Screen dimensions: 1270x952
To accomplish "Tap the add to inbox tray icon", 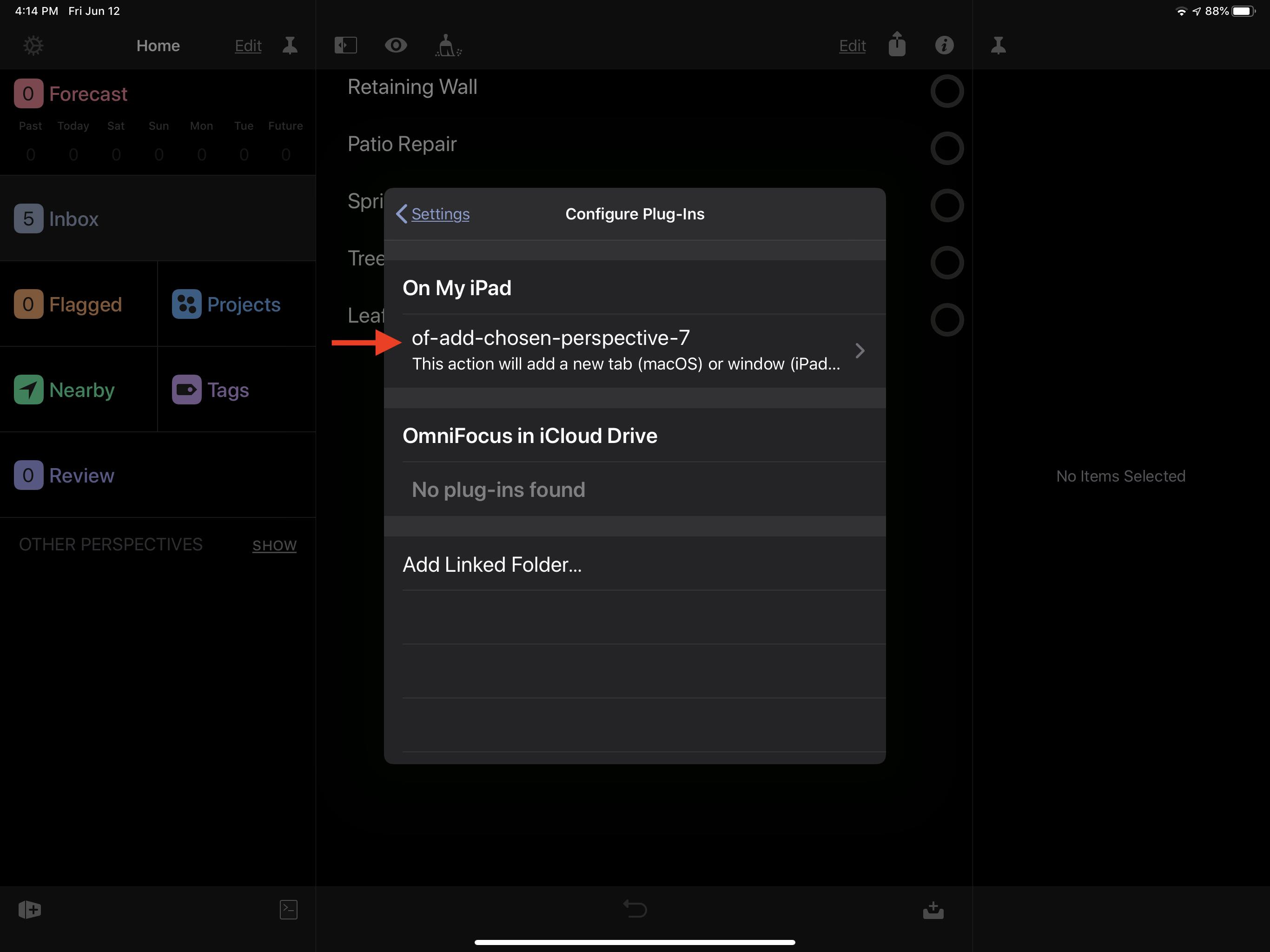I will click(933, 910).
